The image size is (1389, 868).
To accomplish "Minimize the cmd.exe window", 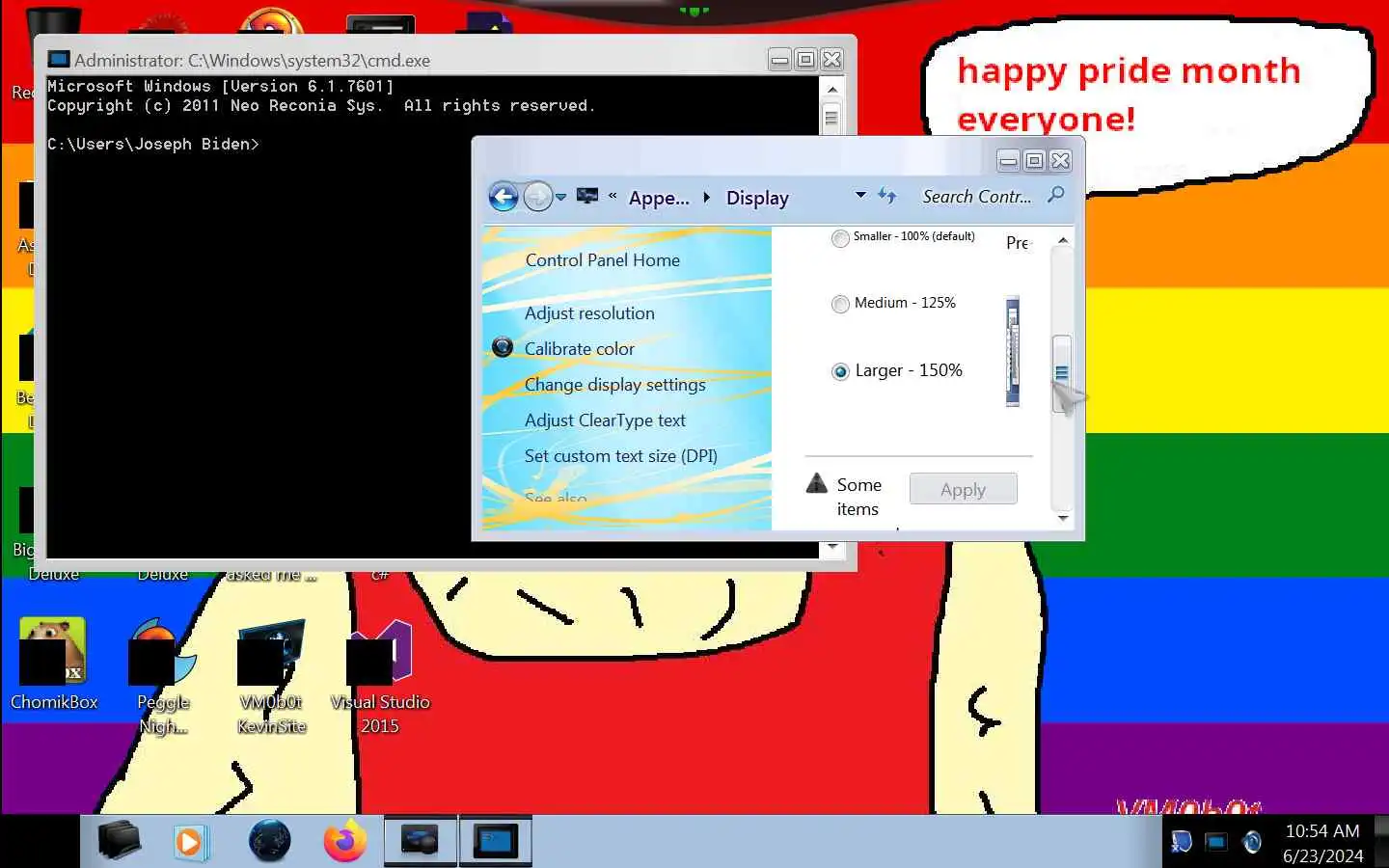I will pyautogui.click(x=779, y=60).
